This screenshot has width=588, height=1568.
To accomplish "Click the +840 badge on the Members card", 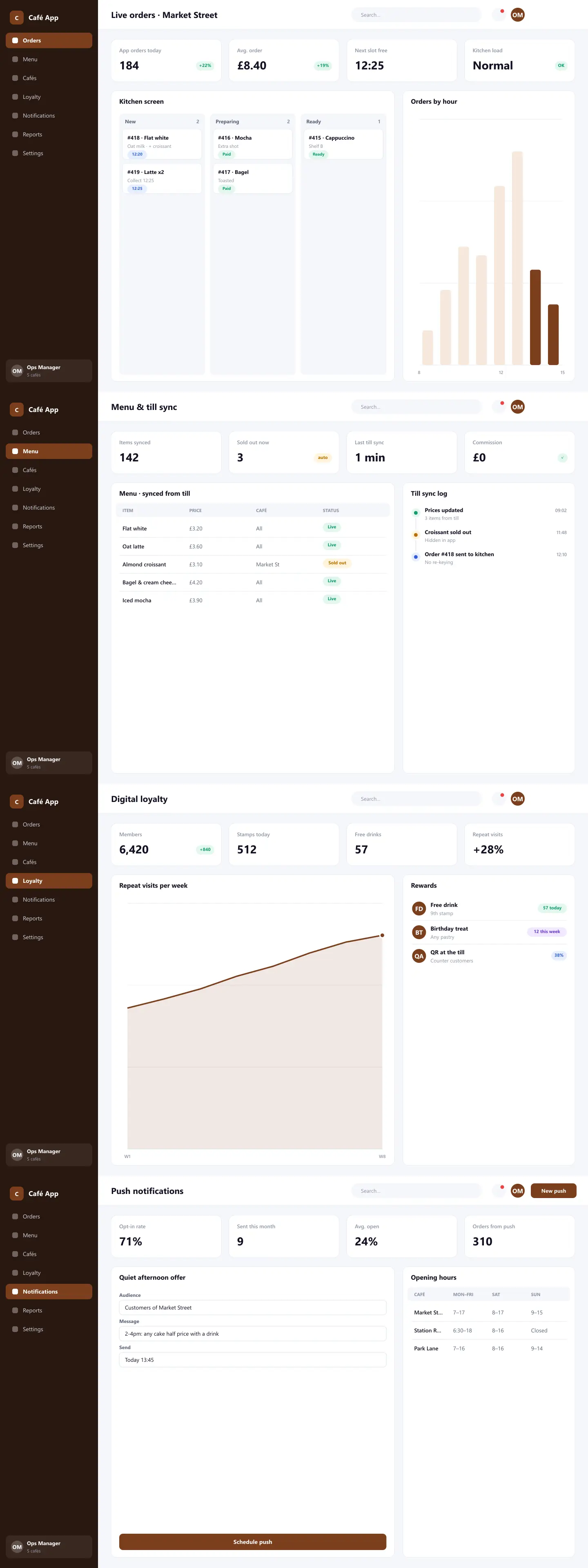I will (x=205, y=850).
